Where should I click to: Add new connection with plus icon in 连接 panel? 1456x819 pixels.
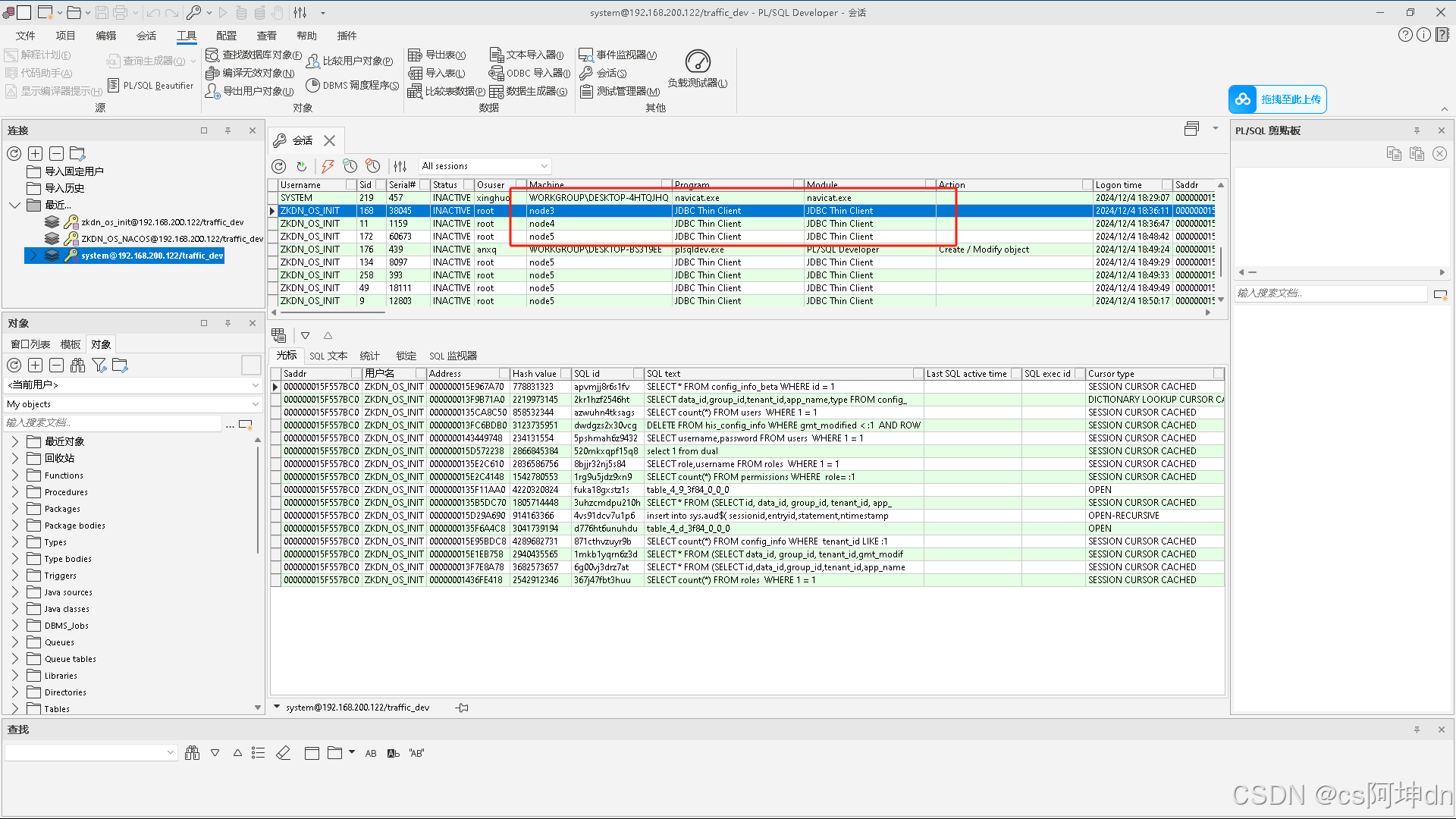click(35, 154)
